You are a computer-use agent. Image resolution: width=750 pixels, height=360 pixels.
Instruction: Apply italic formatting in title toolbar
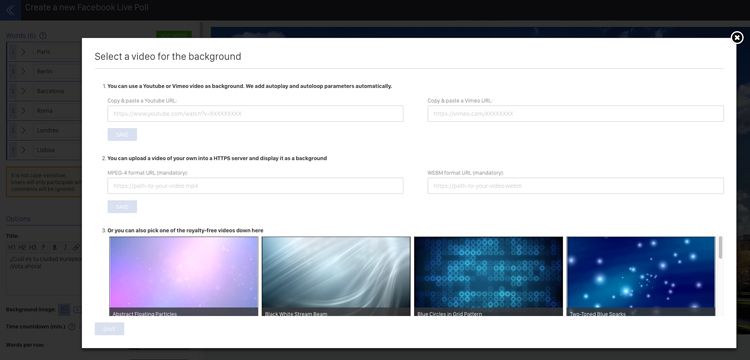click(66, 247)
